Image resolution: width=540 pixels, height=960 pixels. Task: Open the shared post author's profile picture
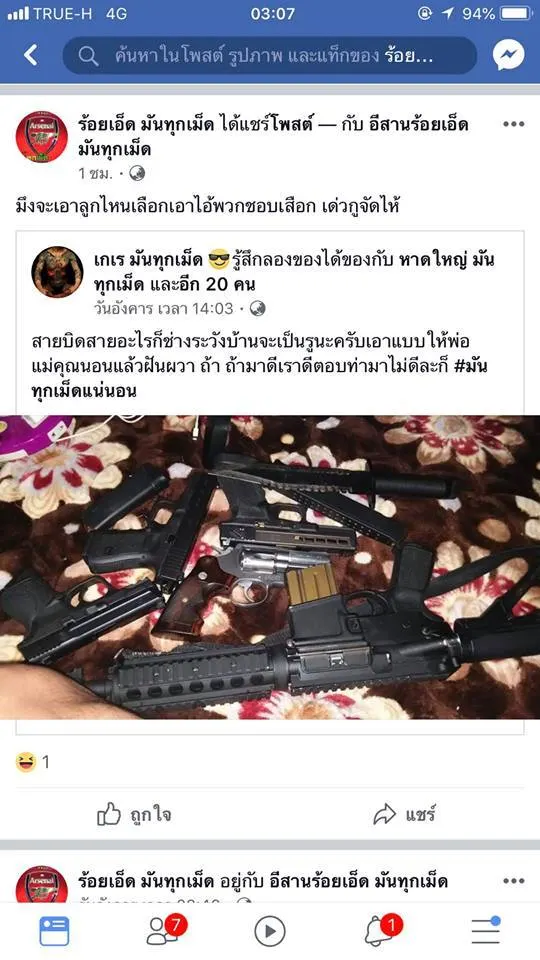tap(57, 272)
